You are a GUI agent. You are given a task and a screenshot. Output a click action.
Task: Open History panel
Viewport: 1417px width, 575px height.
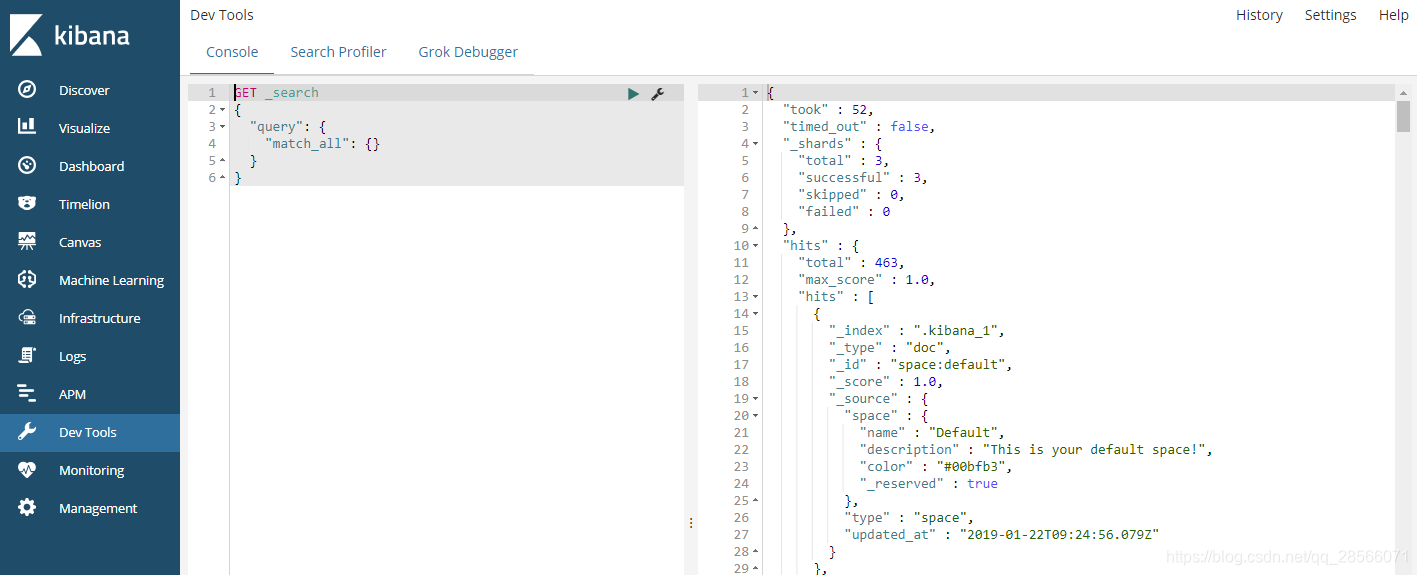click(x=1259, y=15)
